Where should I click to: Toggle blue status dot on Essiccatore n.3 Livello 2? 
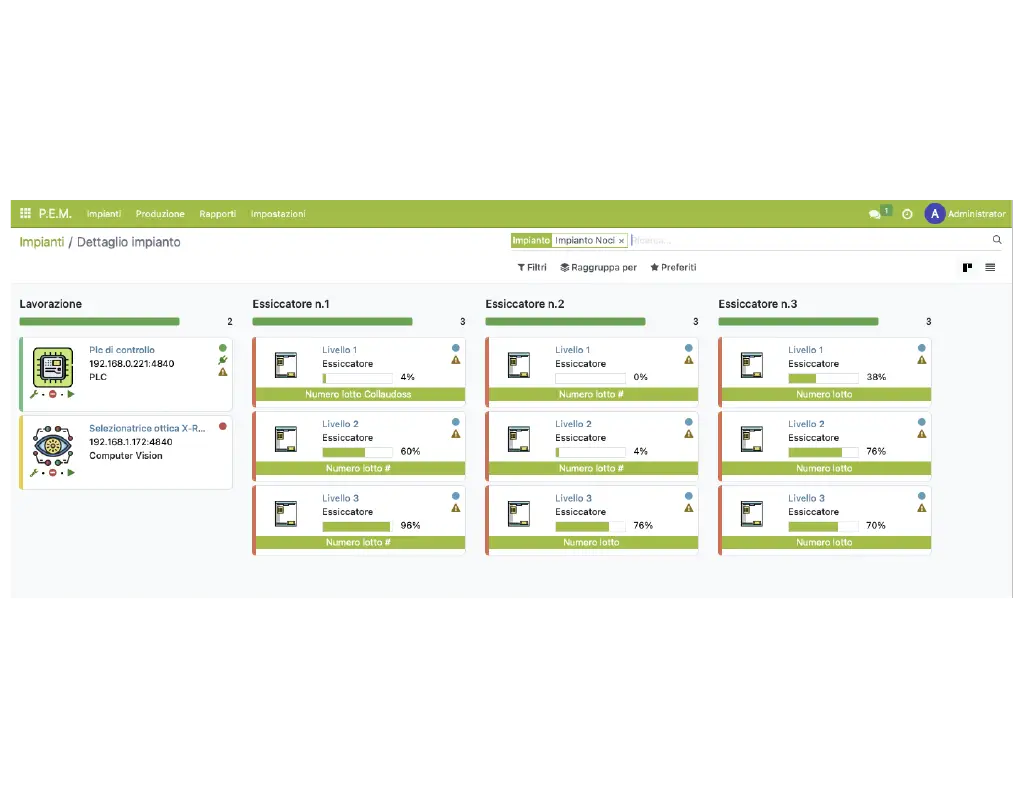coord(922,422)
